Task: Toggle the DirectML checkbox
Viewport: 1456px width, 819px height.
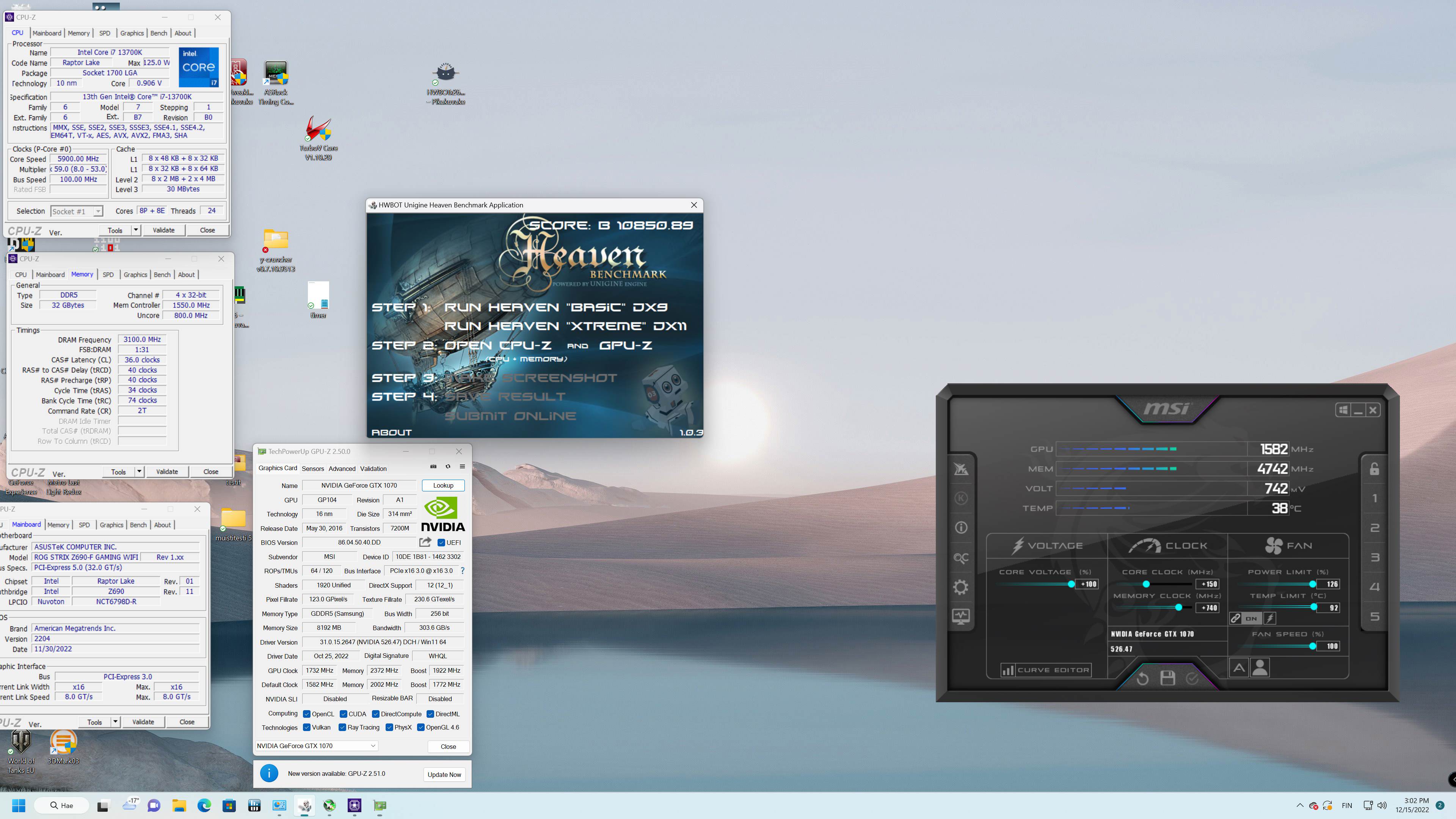Action: (430, 714)
